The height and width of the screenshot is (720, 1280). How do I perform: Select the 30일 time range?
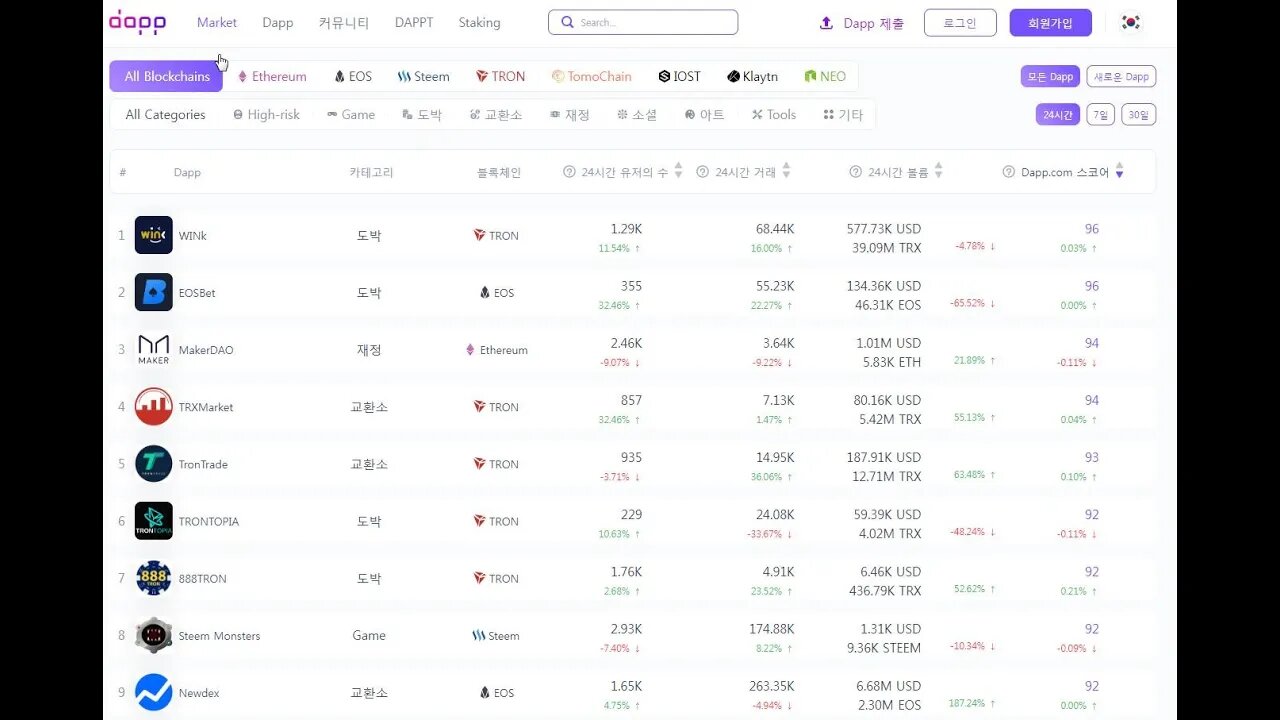(1138, 115)
